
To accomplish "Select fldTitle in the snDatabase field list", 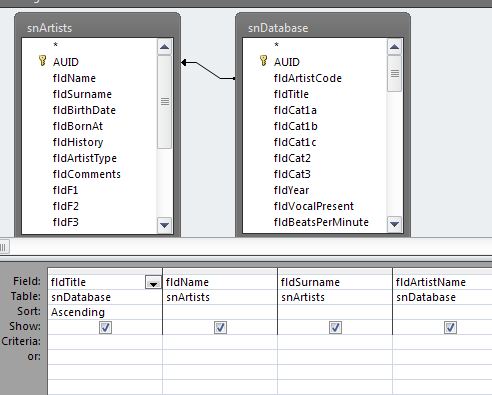I will point(291,94).
